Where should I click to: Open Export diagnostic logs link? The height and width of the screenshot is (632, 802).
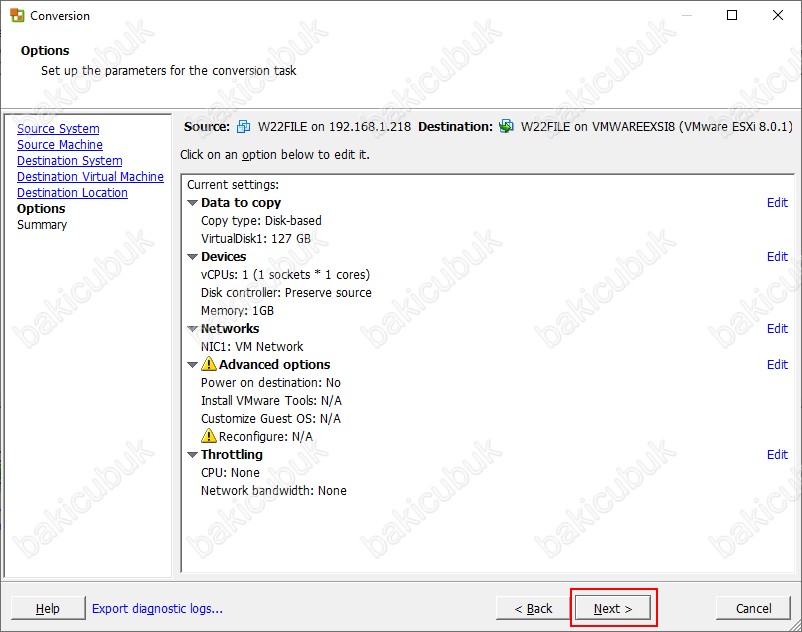click(x=157, y=608)
